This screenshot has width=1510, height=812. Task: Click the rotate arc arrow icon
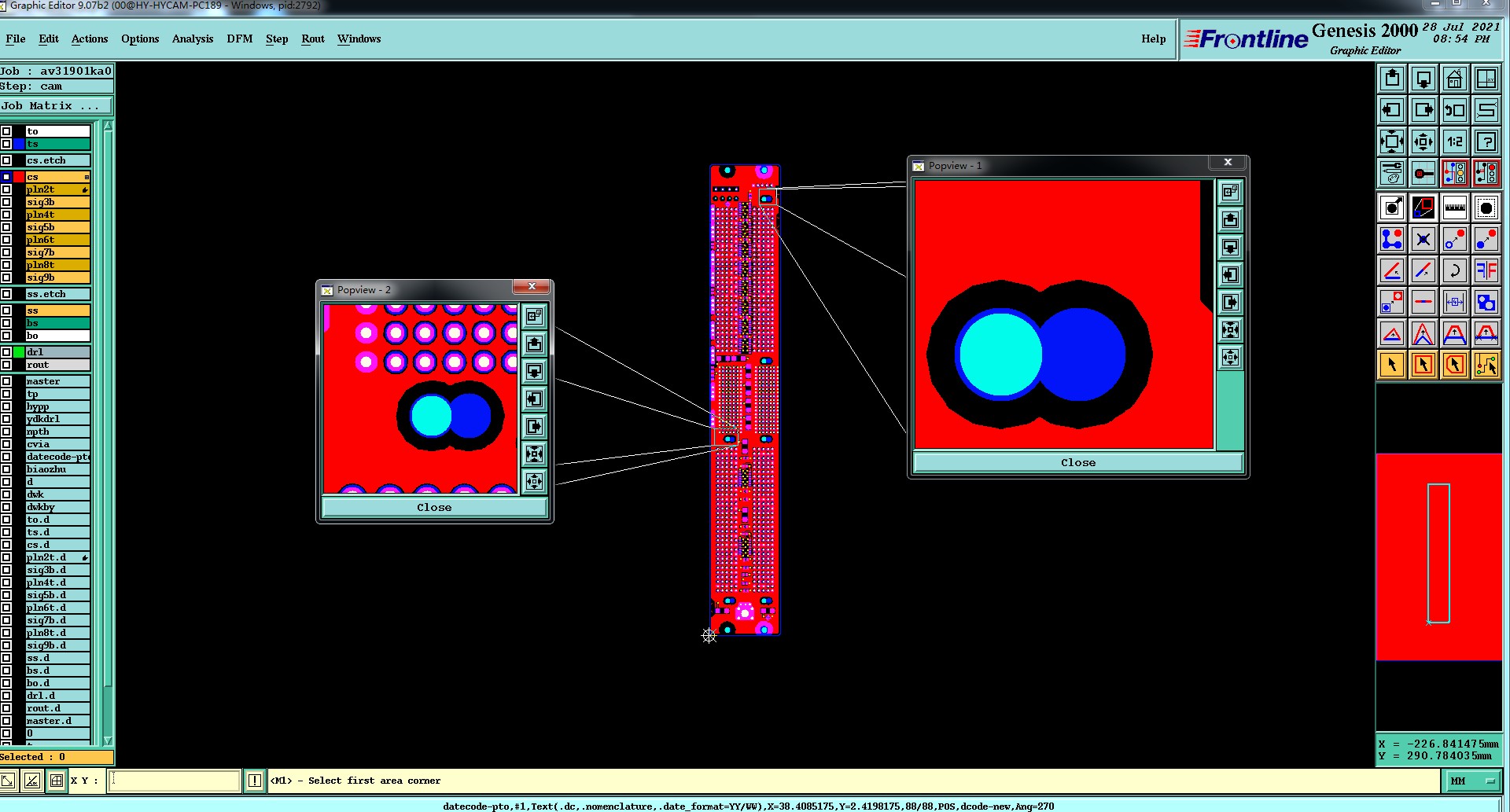[1455, 270]
